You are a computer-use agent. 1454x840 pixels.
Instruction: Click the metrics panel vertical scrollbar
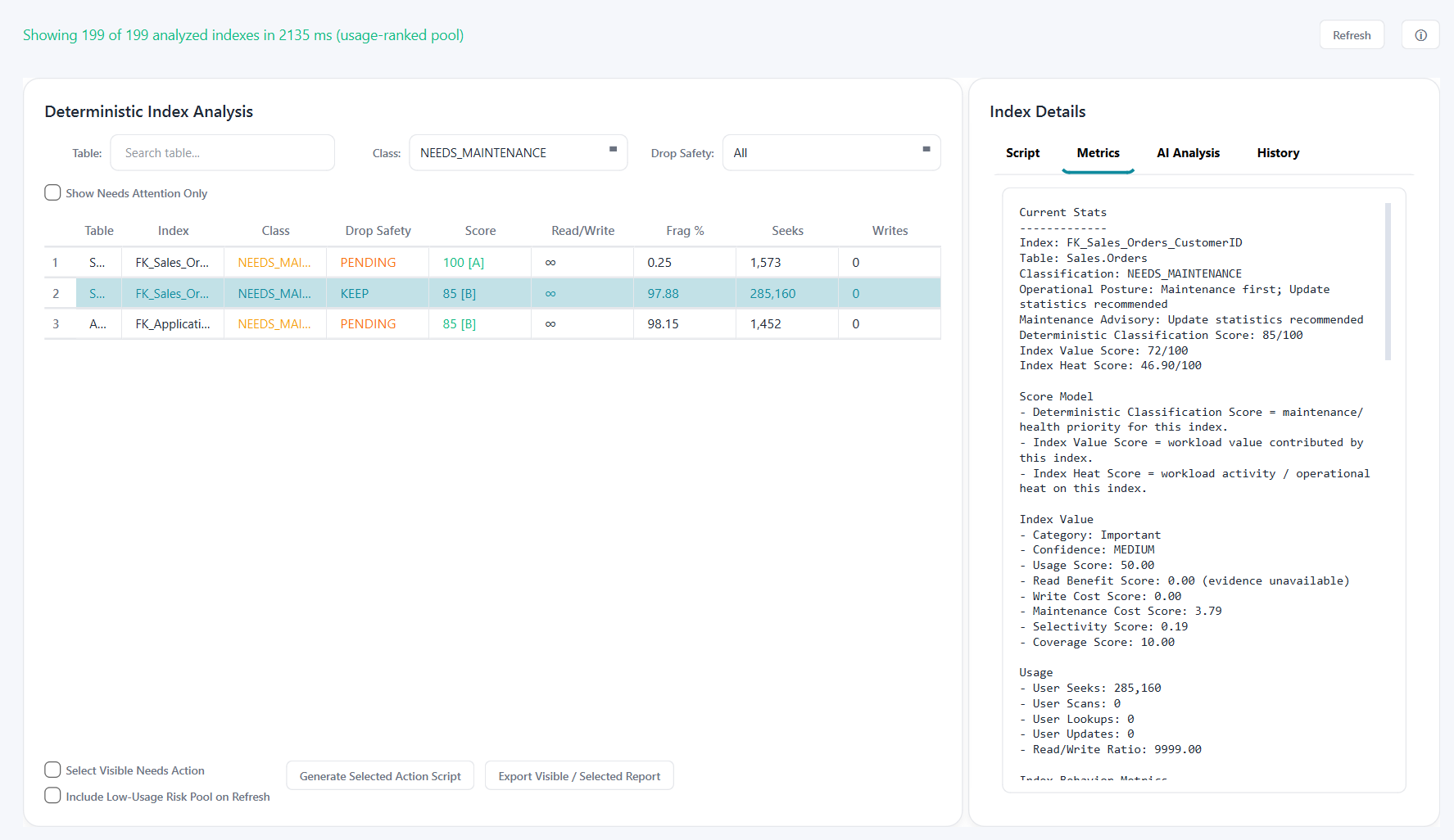[1388, 282]
